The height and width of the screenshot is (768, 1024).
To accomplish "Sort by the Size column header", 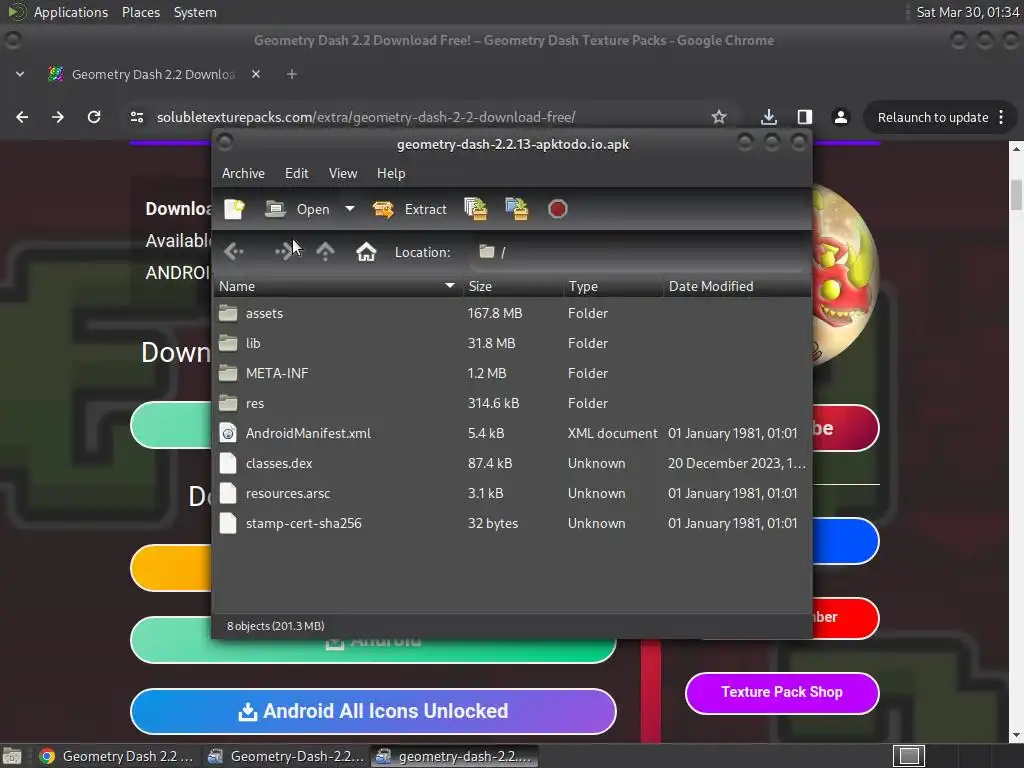I will (x=513, y=286).
